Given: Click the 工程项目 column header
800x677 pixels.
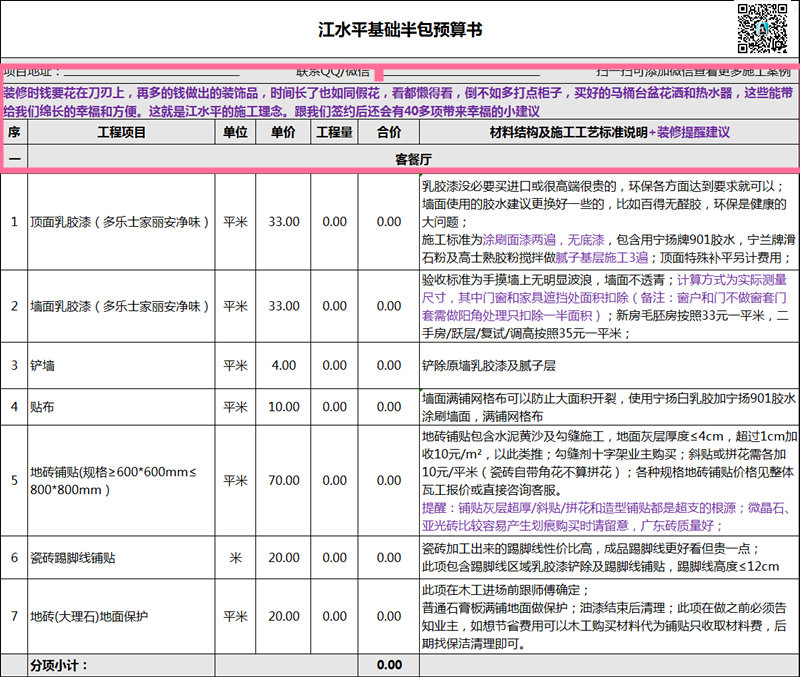Looking at the screenshot, I should pyautogui.click(x=121, y=133).
